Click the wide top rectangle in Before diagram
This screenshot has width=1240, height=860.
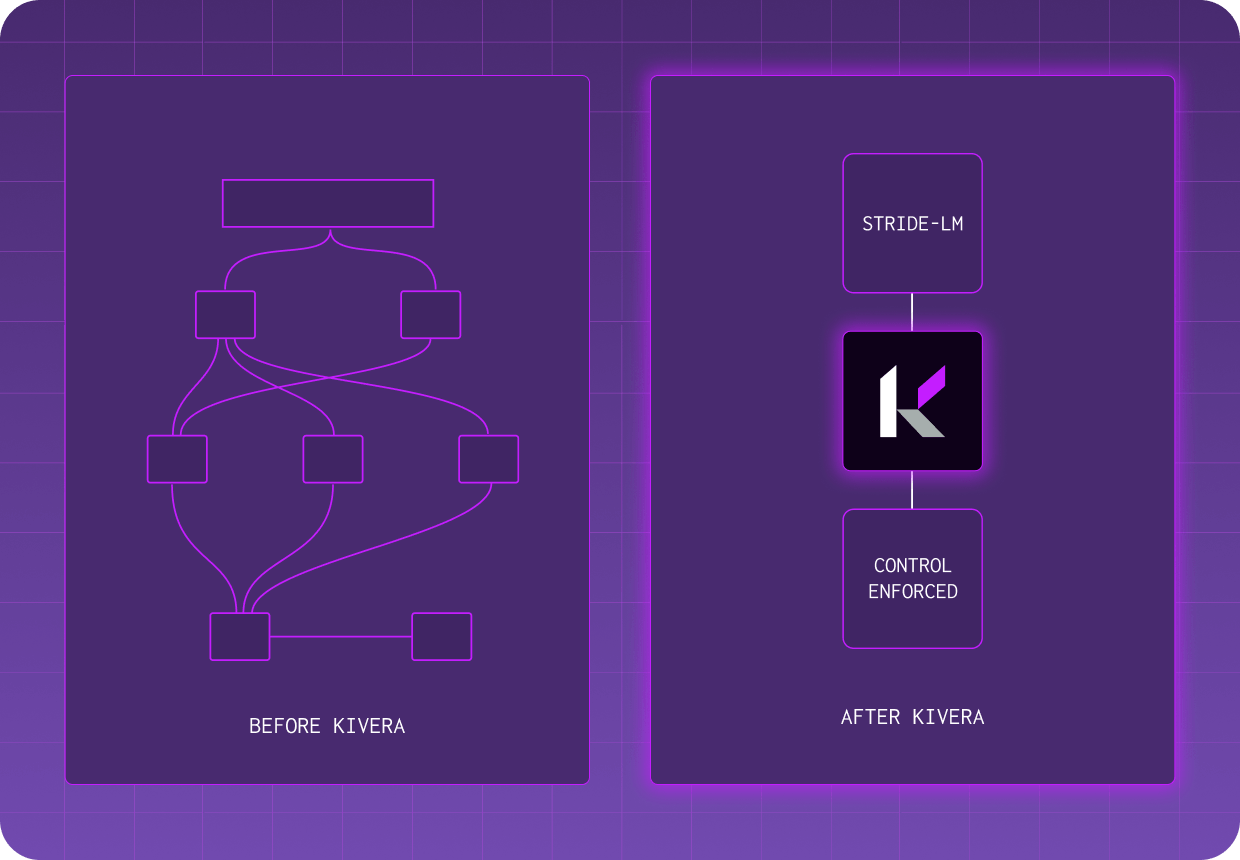[x=328, y=203]
